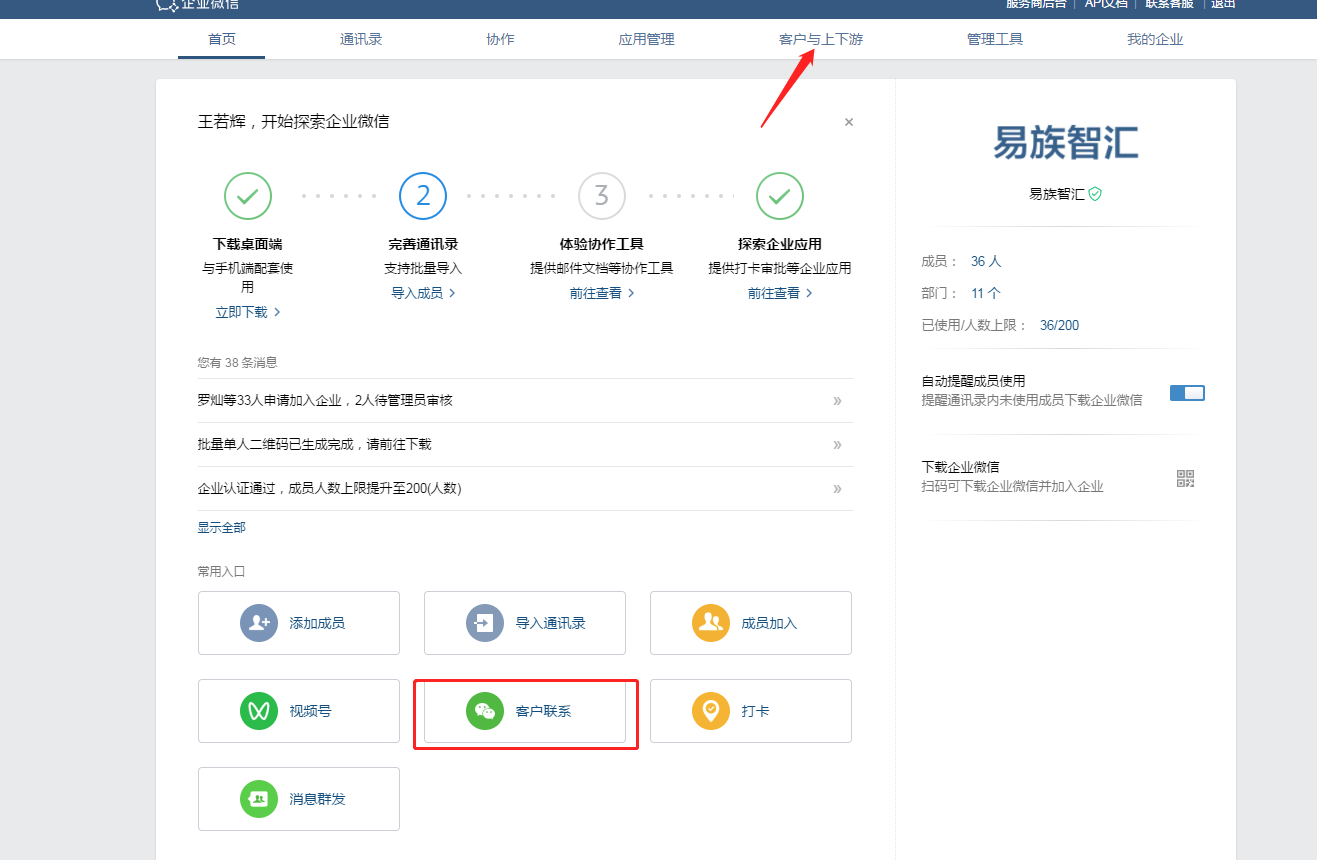
Task: Click the 完善通讯录 step title
Action: tap(423, 244)
